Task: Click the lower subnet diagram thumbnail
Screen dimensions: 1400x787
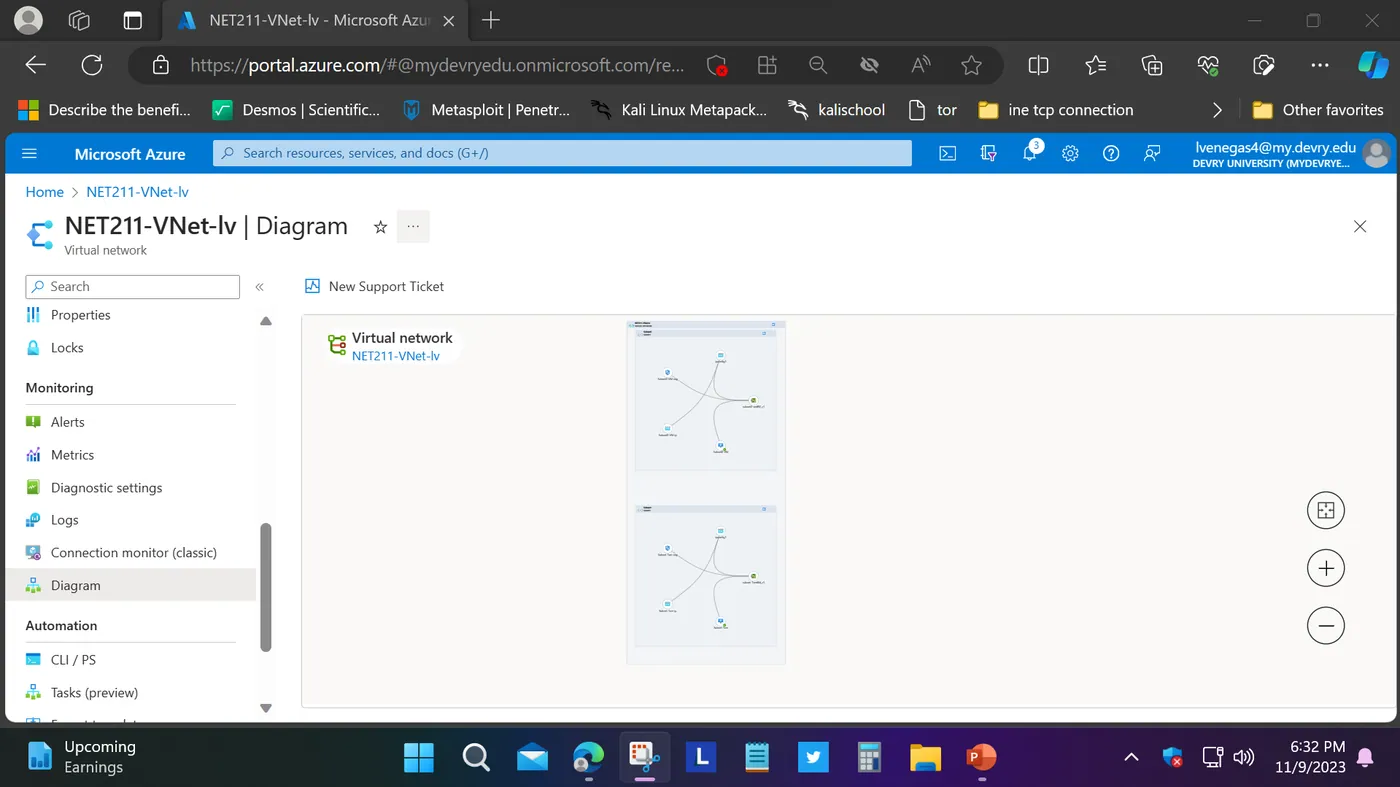Action: (706, 575)
